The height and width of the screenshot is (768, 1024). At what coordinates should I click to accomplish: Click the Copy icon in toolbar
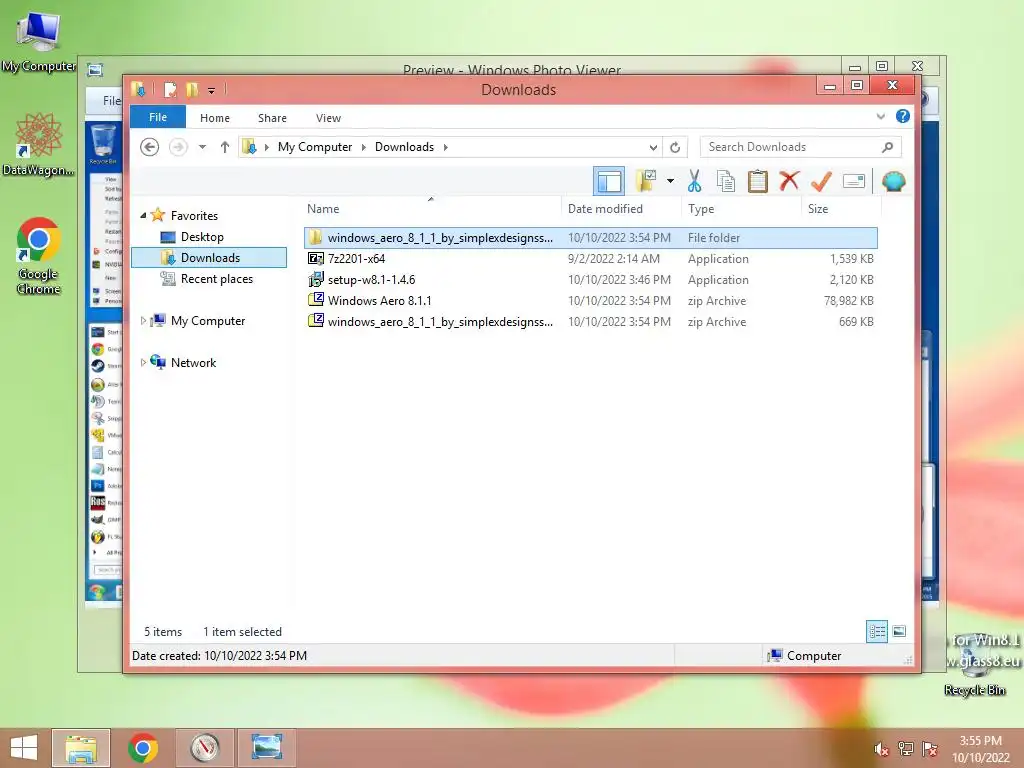[x=726, y=181]
